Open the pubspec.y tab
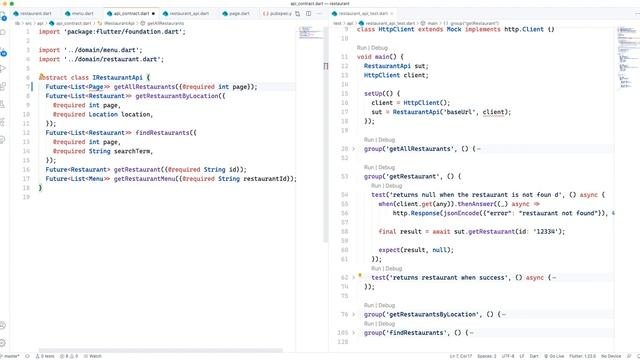The height and width of the screenshot is (360, 640). [x=277, y=13]
